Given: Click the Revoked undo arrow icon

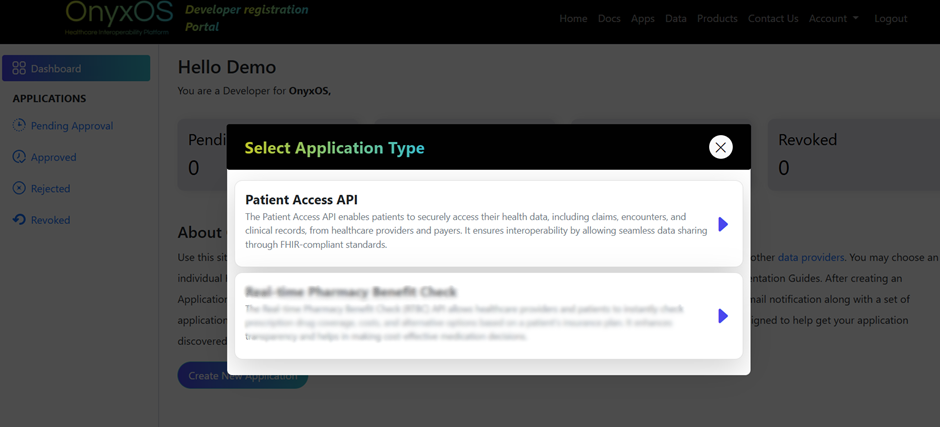Looking at the screenshot, I should (19, 220).
